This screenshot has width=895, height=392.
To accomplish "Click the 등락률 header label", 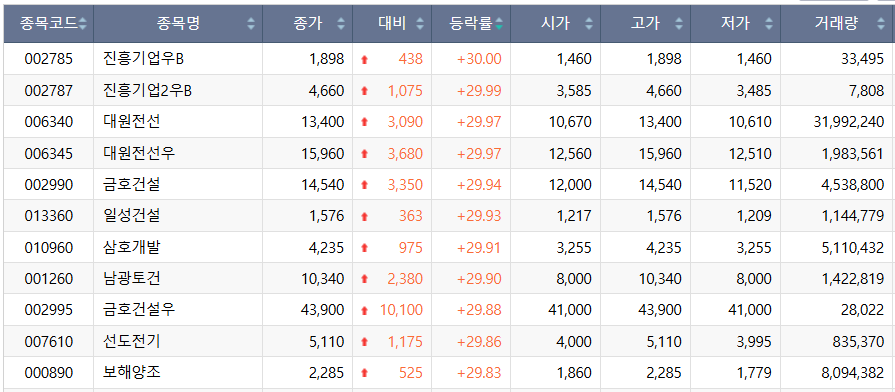I will [x=471, y=24].
